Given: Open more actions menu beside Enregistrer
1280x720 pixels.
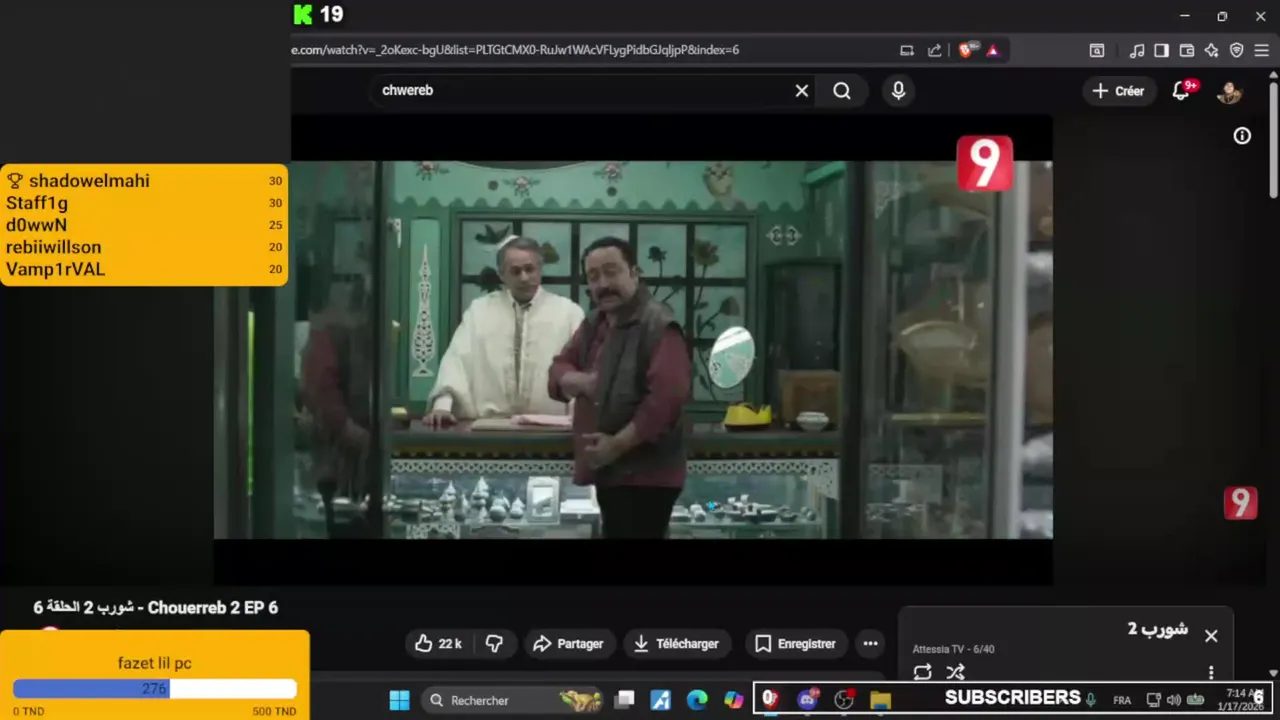Looking at the screenshot, I should click(x=870, y=644).
